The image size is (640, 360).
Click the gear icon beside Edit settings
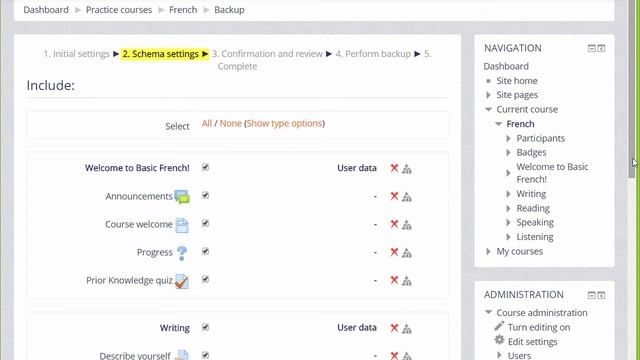tap(499, 340)
